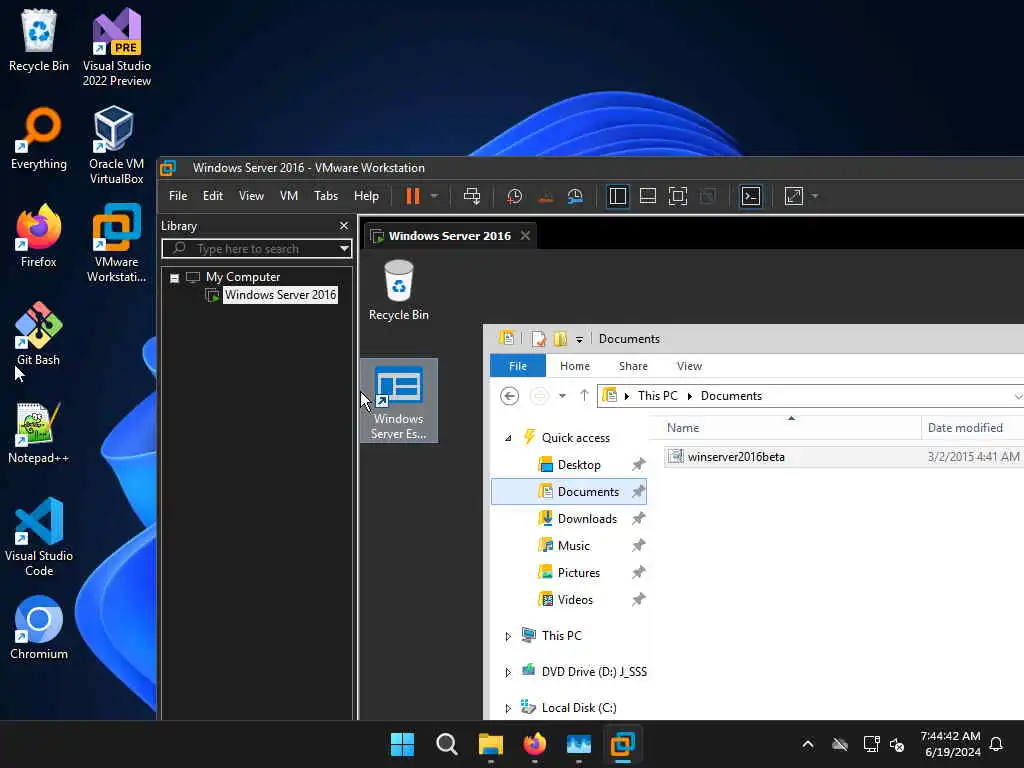This screenshot has width=1024, height=768.
Task: Open Desktop under Quick access
Action: 579,465
